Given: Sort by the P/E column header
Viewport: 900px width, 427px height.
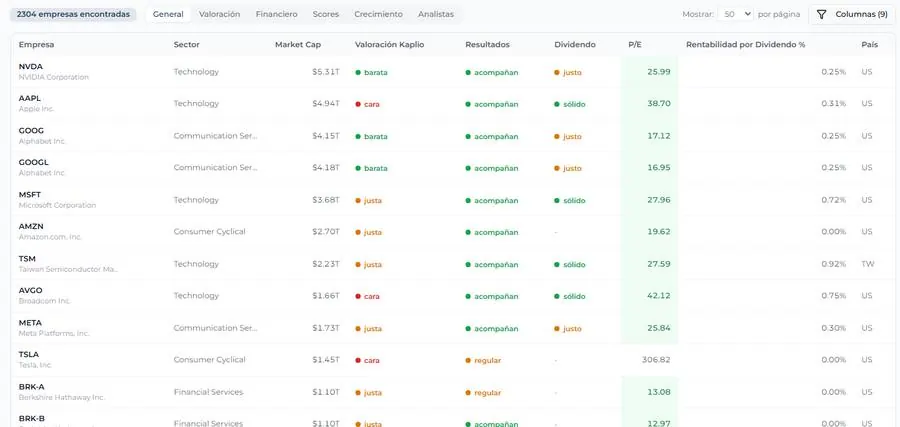Looking at the screenshot, I should (x=637, y=44).
